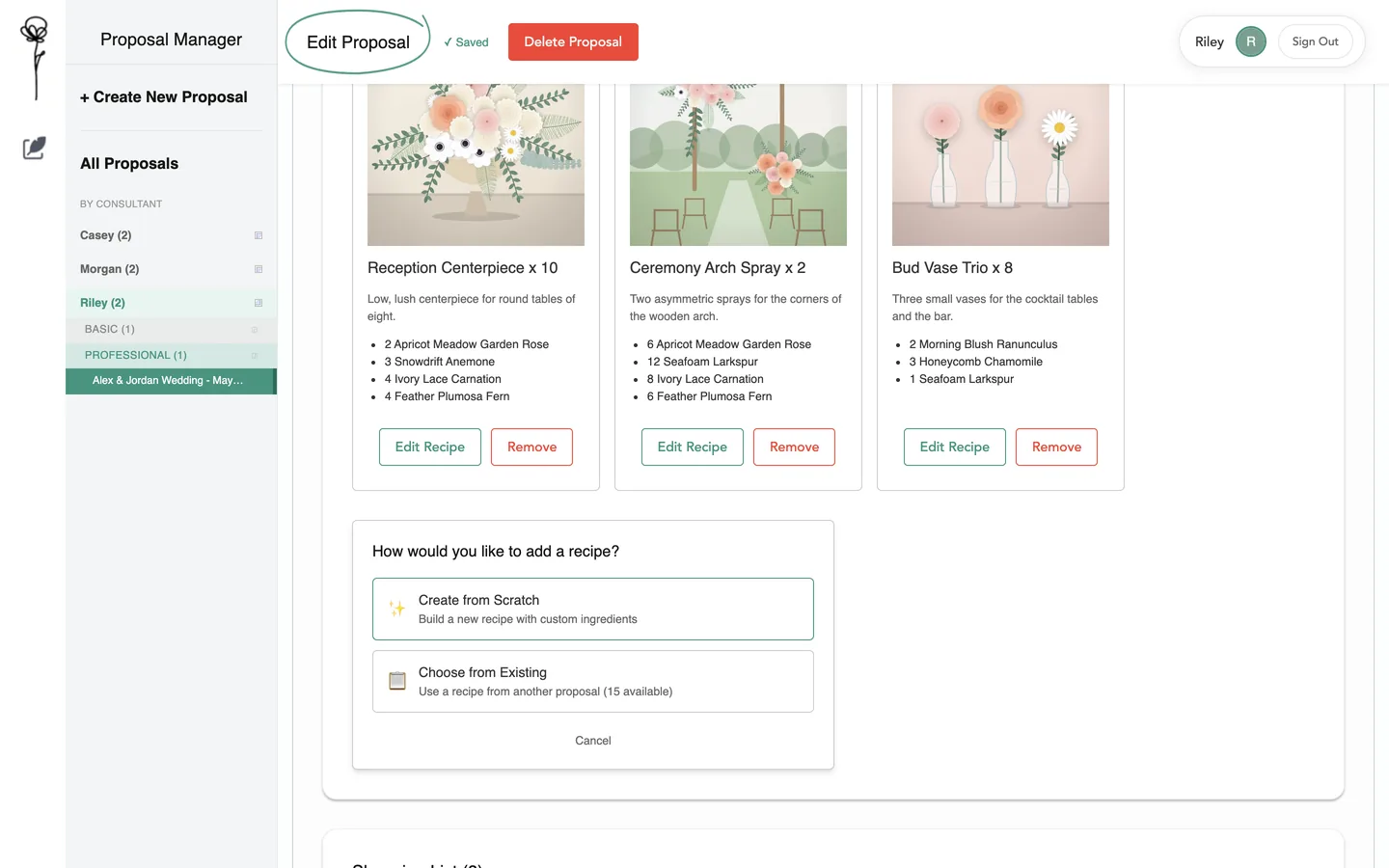The image size is (1389, 868).
Task: Click Create New Proposal
Action: click(x=164, y=97)
